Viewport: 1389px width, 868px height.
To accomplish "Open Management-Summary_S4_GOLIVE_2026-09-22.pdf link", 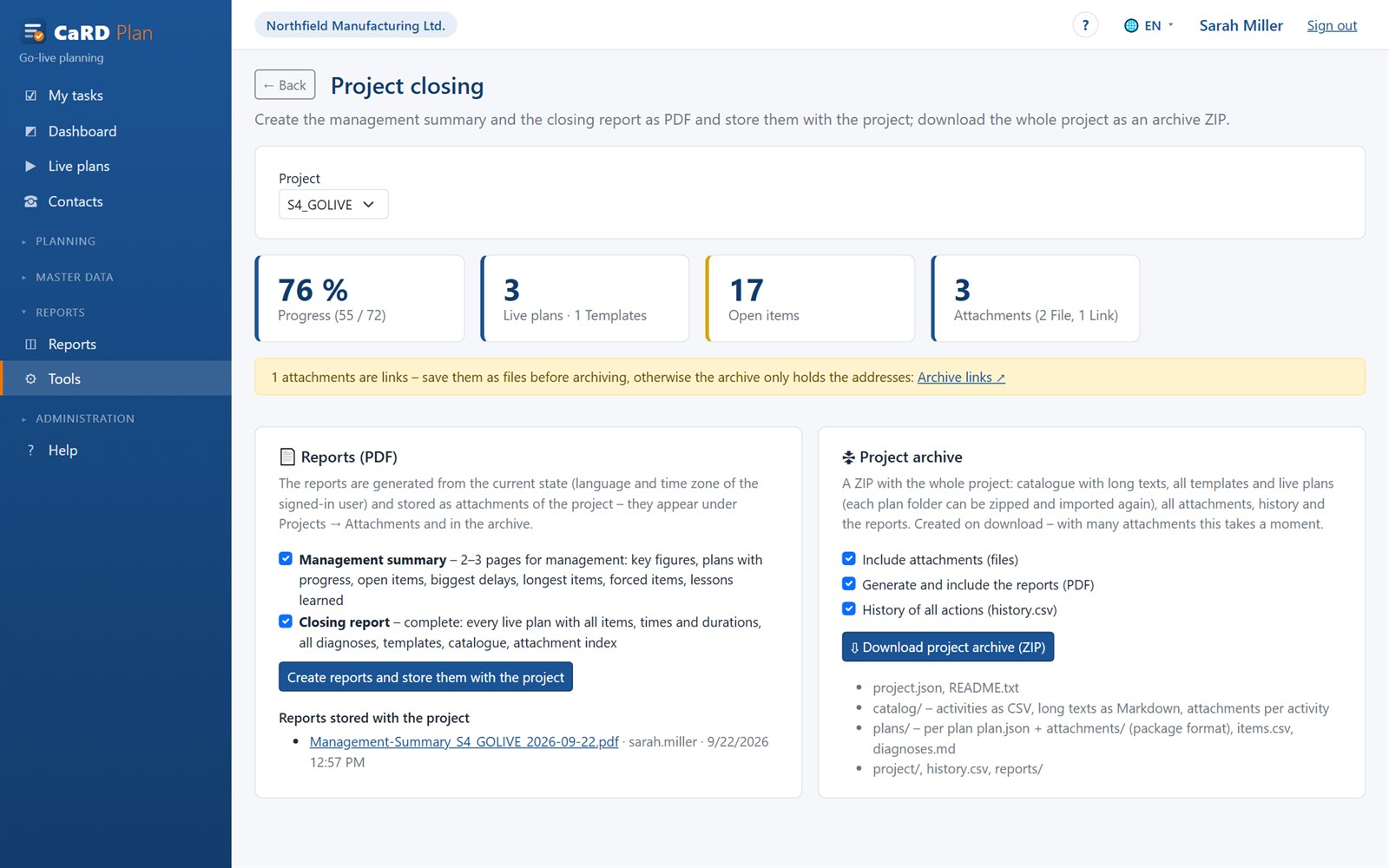I will click(464, 742).
